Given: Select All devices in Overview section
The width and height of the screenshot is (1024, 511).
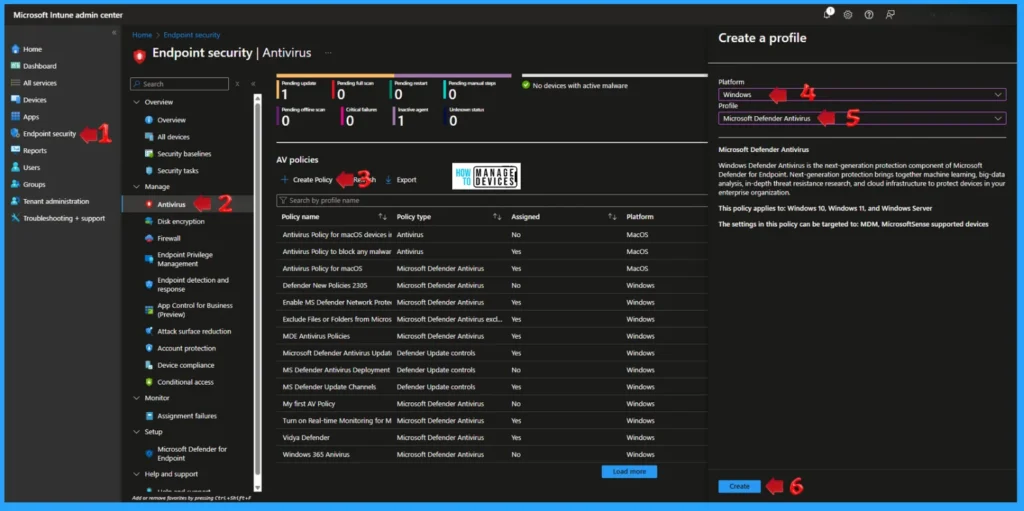Looking at the screenshot, I should [x=173, y=137].
